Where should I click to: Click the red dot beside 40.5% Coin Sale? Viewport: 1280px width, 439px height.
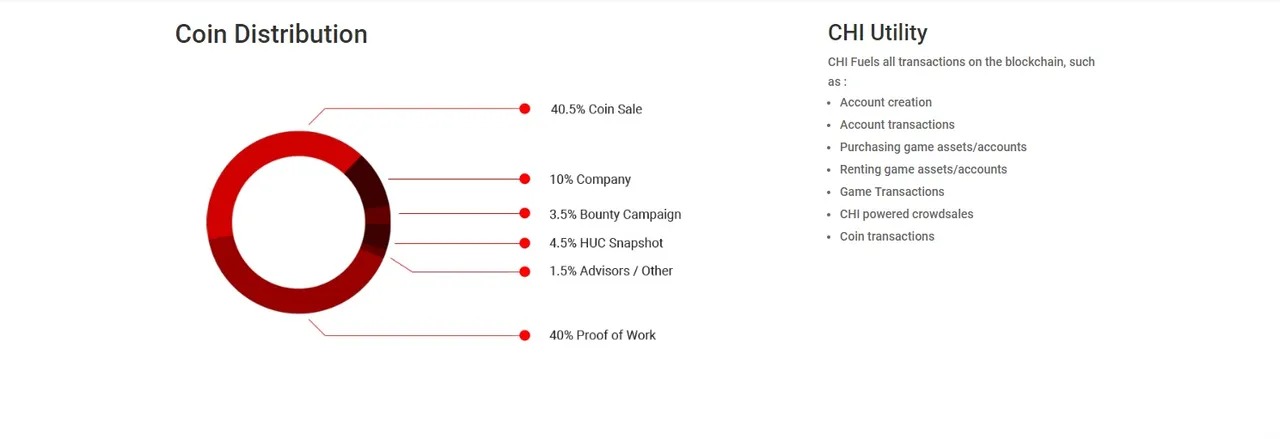click(x=524, y=109)
